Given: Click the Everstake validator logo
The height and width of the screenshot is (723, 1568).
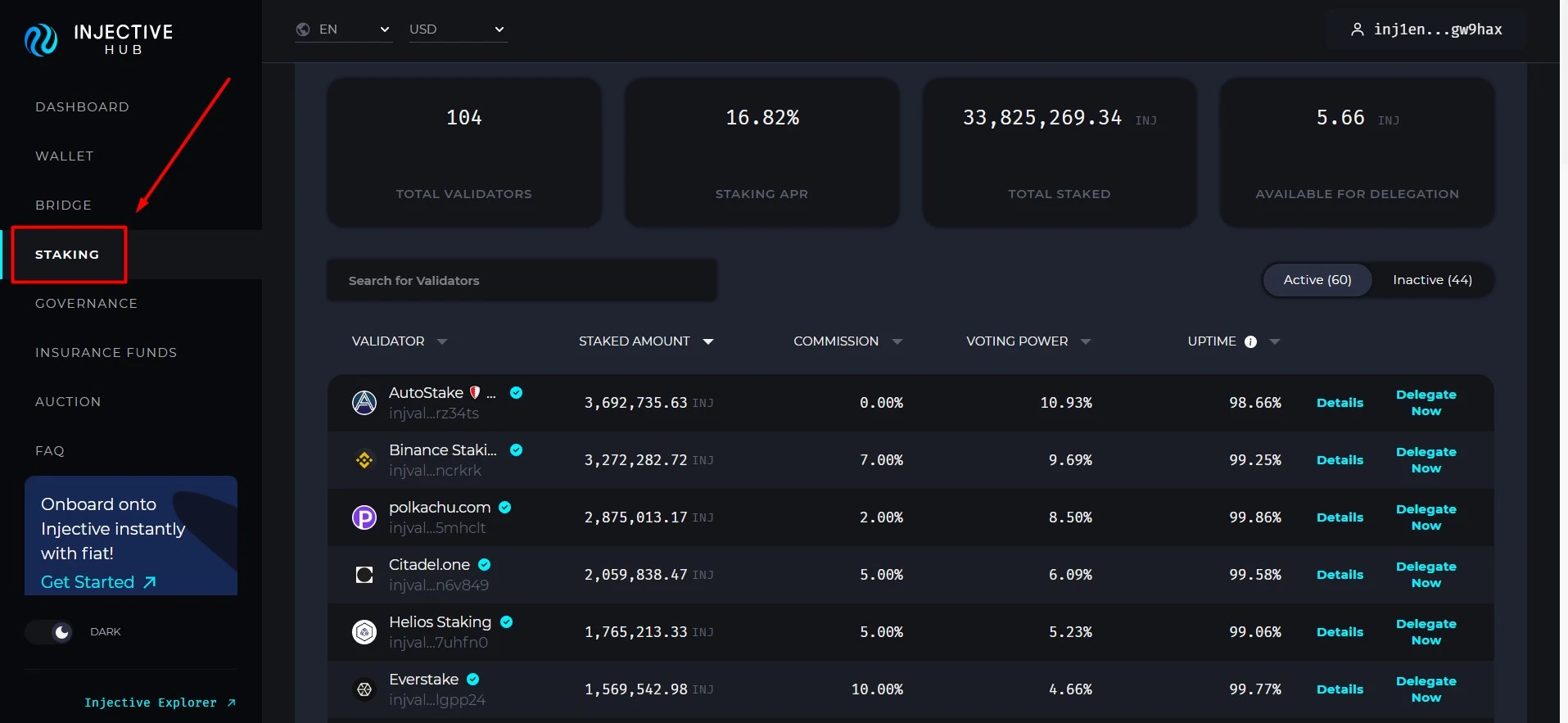Looking at the screenshot, I should (364, 689).
